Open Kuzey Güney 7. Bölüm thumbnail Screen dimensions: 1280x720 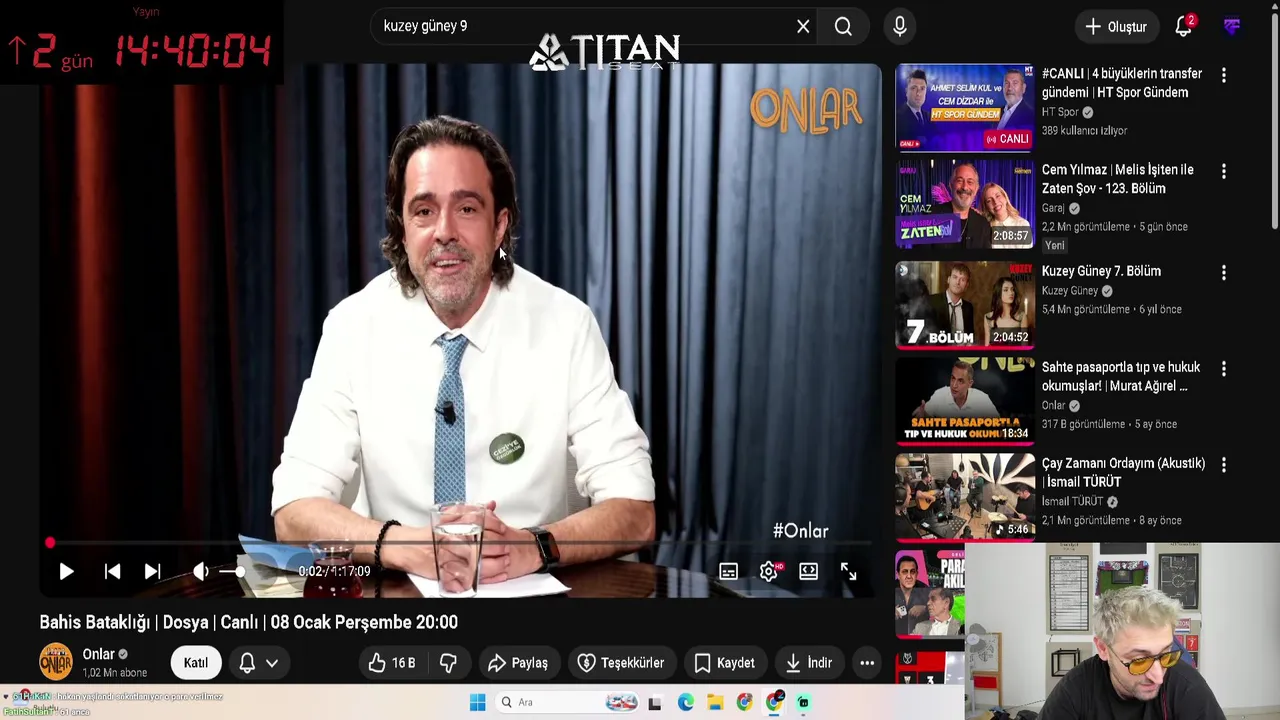coord(965,304)
